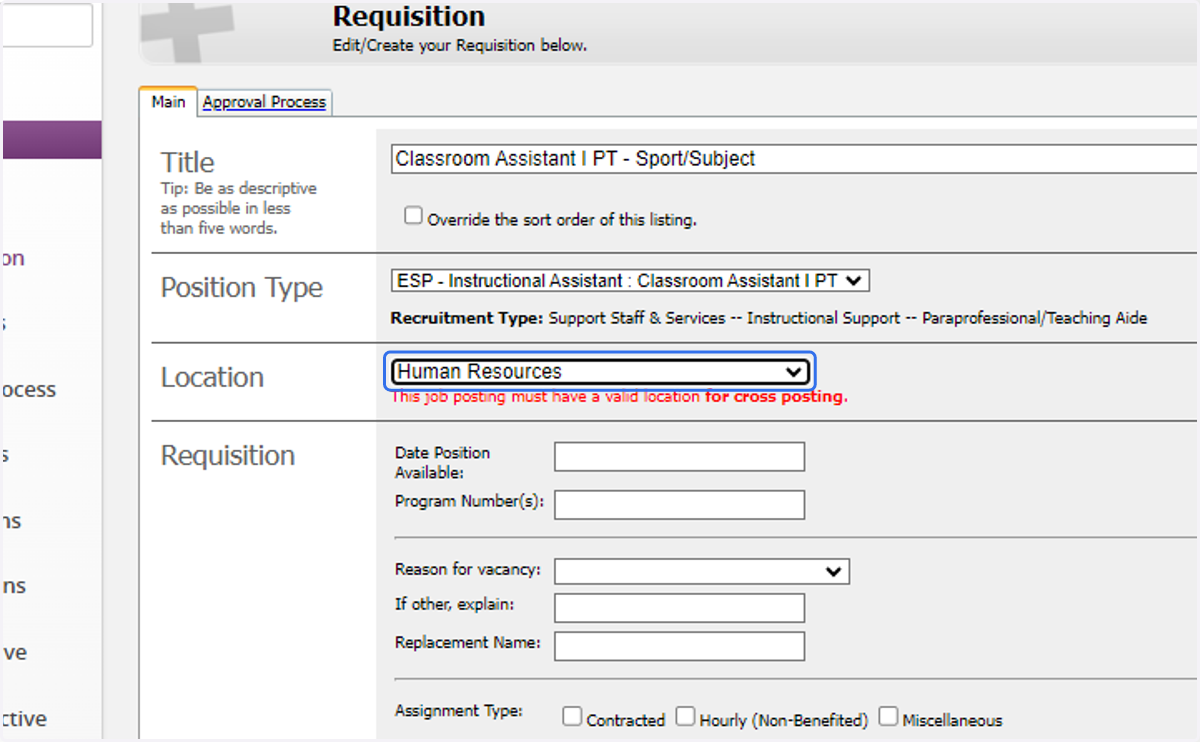
Task: Click the Position Type section label
Action: click(x=242, y=288)
